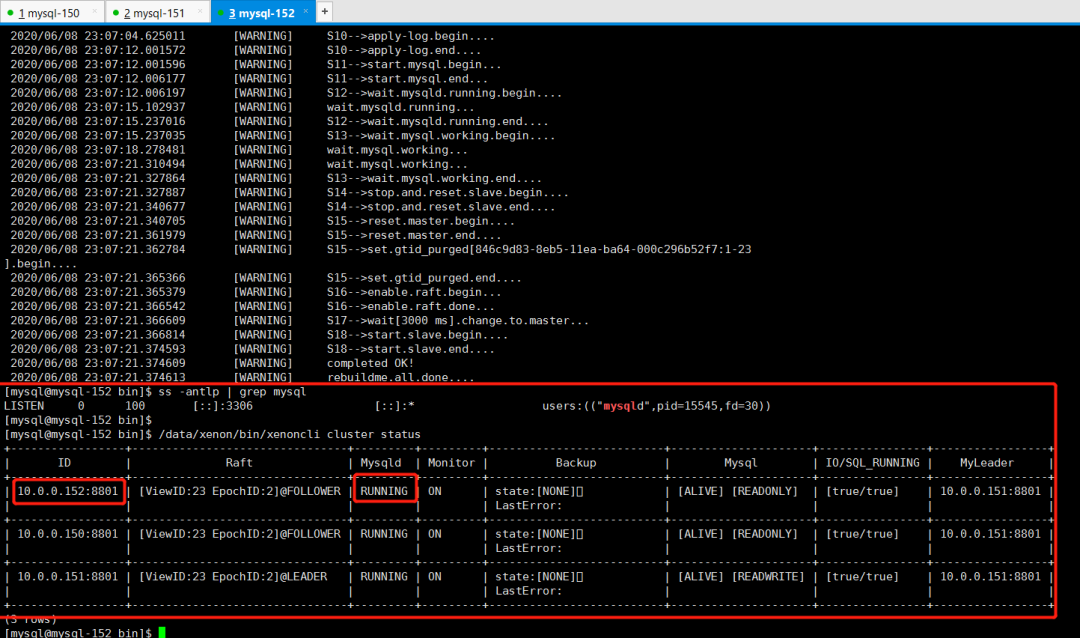Click the 'LISTEN' socket state text

click(x=24, y=406)
